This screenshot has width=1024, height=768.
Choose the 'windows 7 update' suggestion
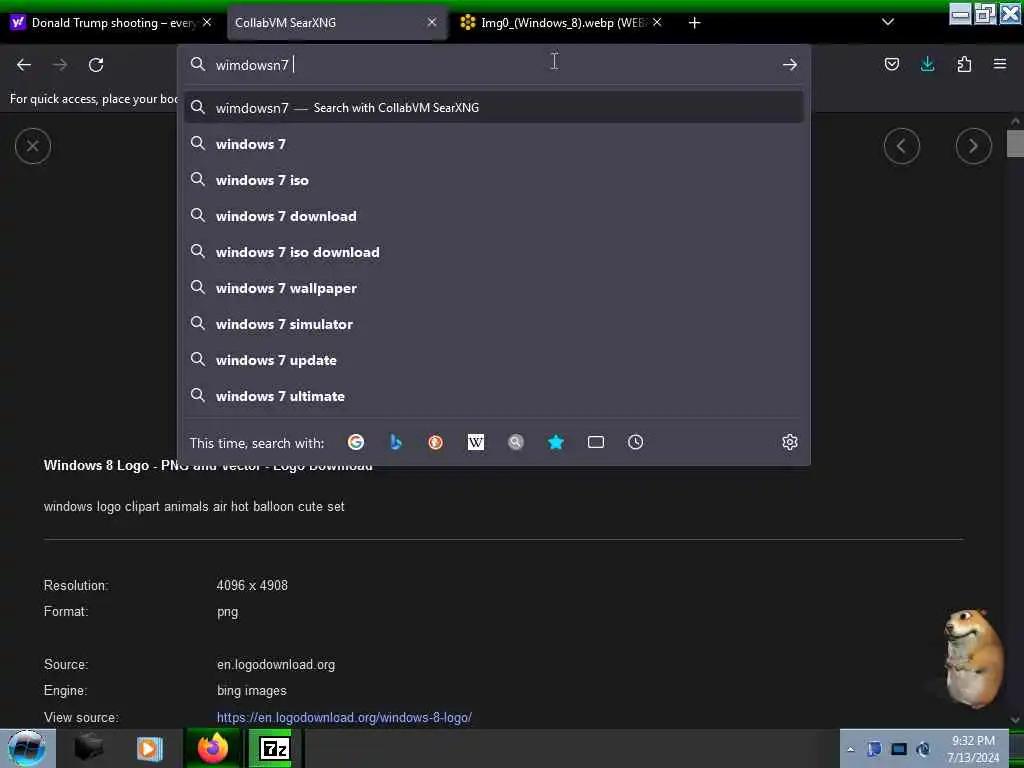pos(494,360)
